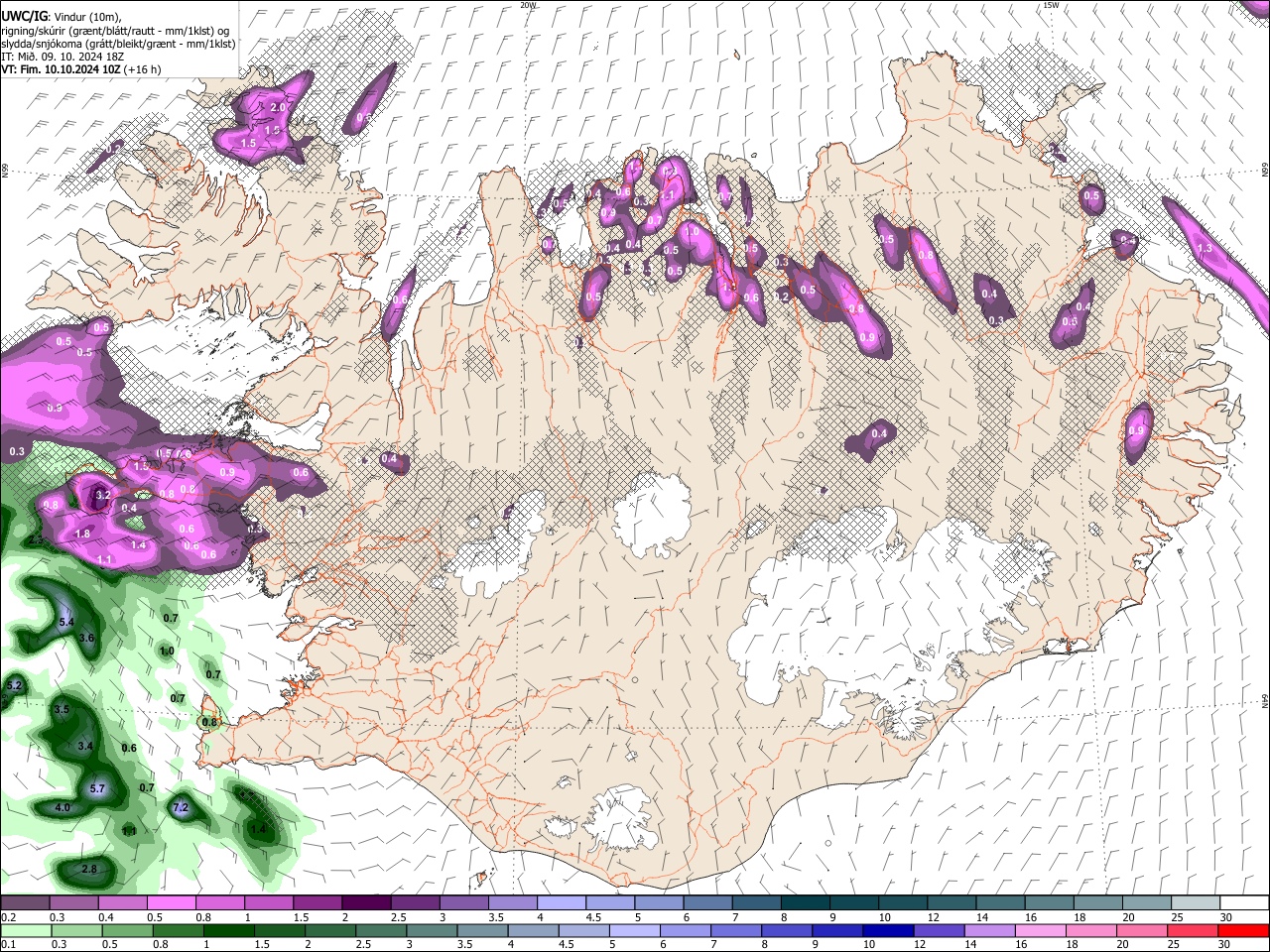Click the 4.0 rain value on the map

tap(63, 807)
